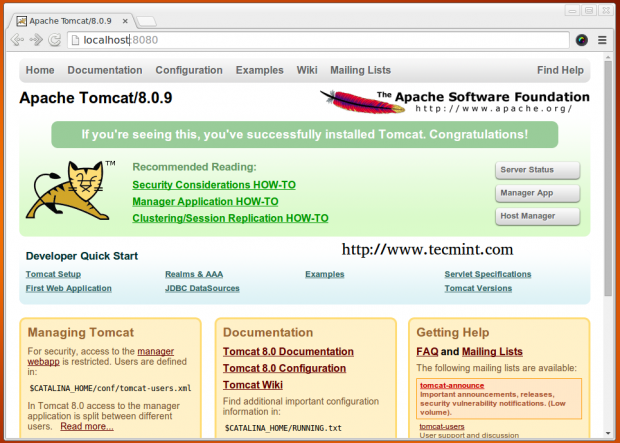The height and width of the screenshot is (443, 620).
Task: Click the Developer Quick Start heading
Action: point(82,256)
